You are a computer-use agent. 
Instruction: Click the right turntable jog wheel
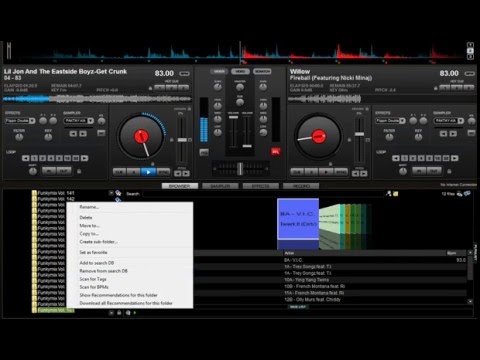pyautogui.click(x=319, y=137)
